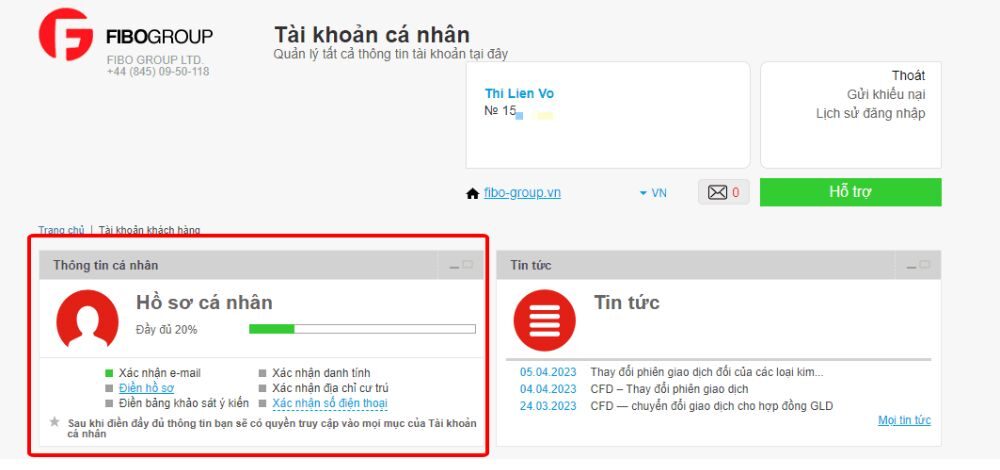The image size is (1000, 470).
Task: Expand the VN language dropdown
Action: [652, 193]
